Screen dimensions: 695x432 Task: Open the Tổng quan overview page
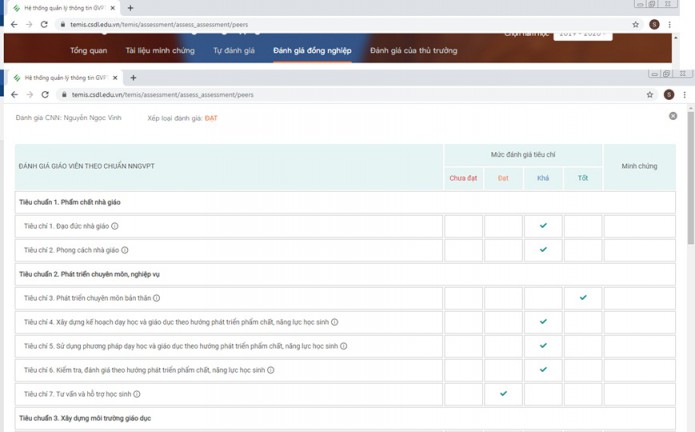coord(88,49)
